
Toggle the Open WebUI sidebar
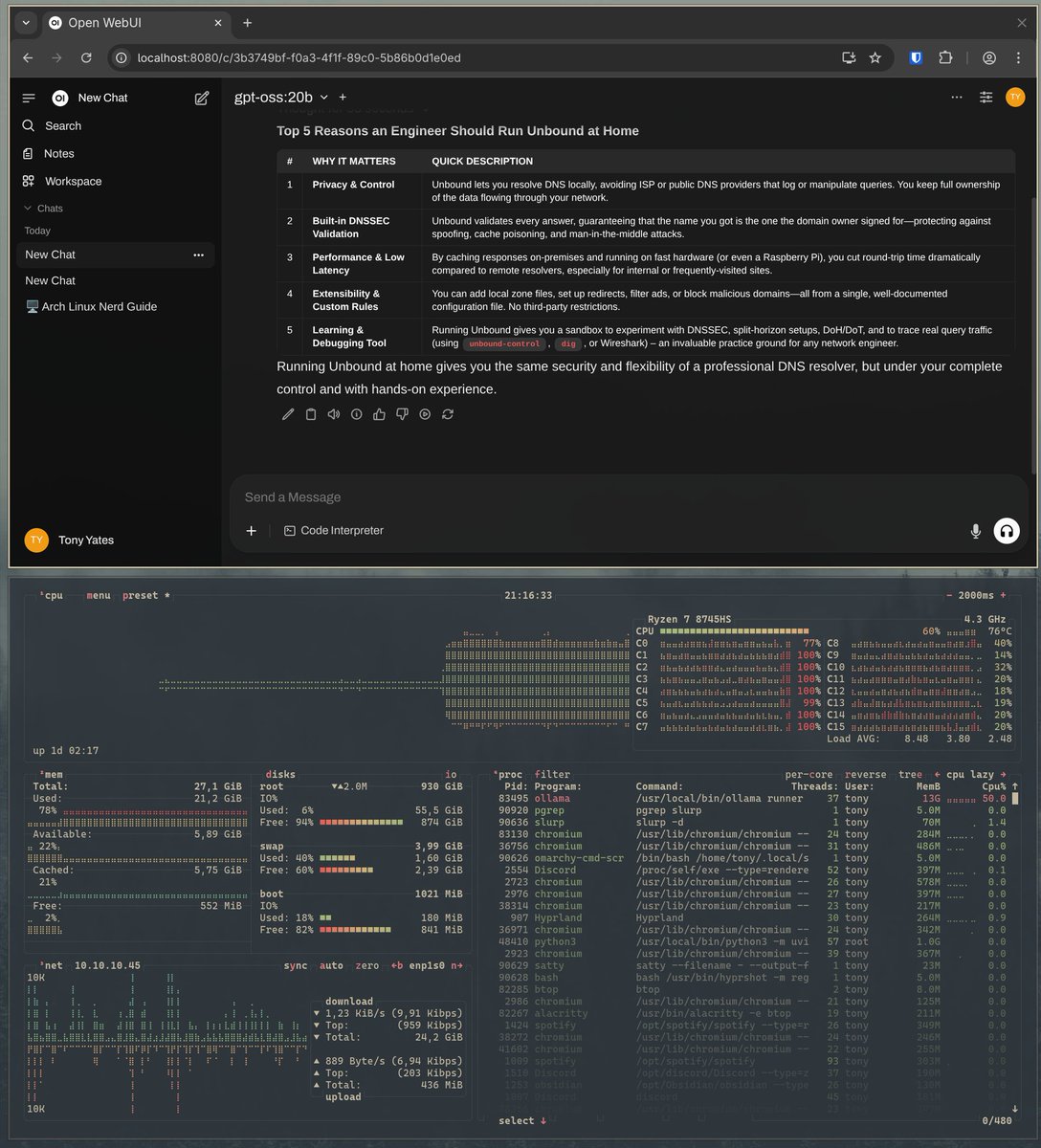pos(29,98)
